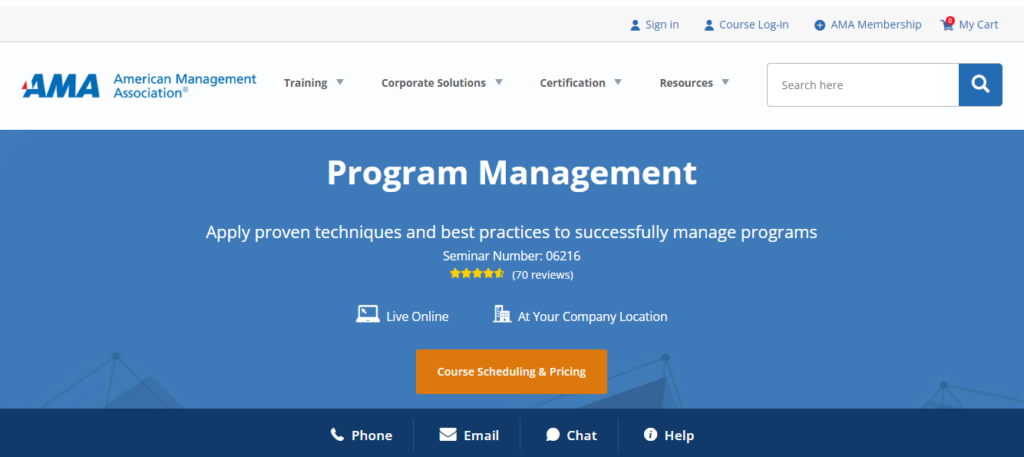Click the Sign in person icon

[635, 25]
